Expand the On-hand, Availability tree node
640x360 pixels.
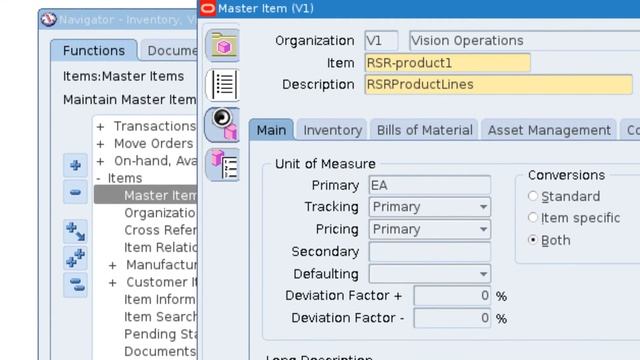click(x=100, y=161)
